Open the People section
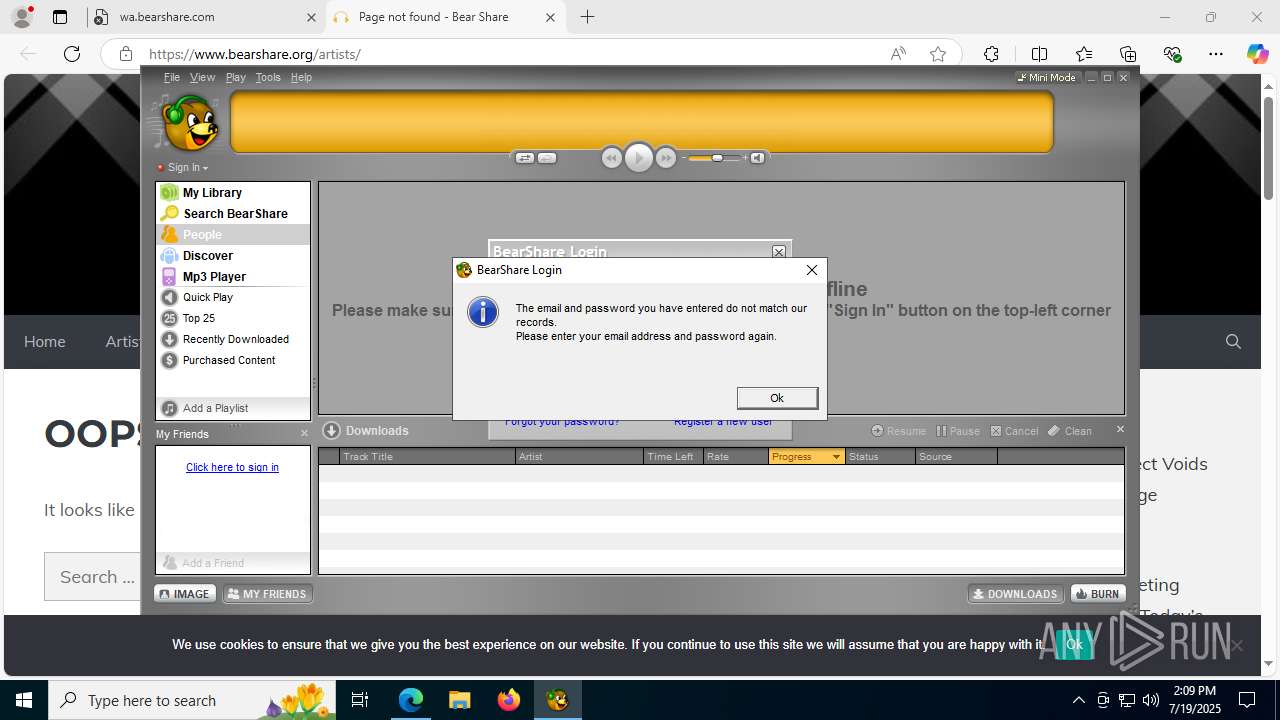Screen dimensions: 1280x720 coord(233,234)
